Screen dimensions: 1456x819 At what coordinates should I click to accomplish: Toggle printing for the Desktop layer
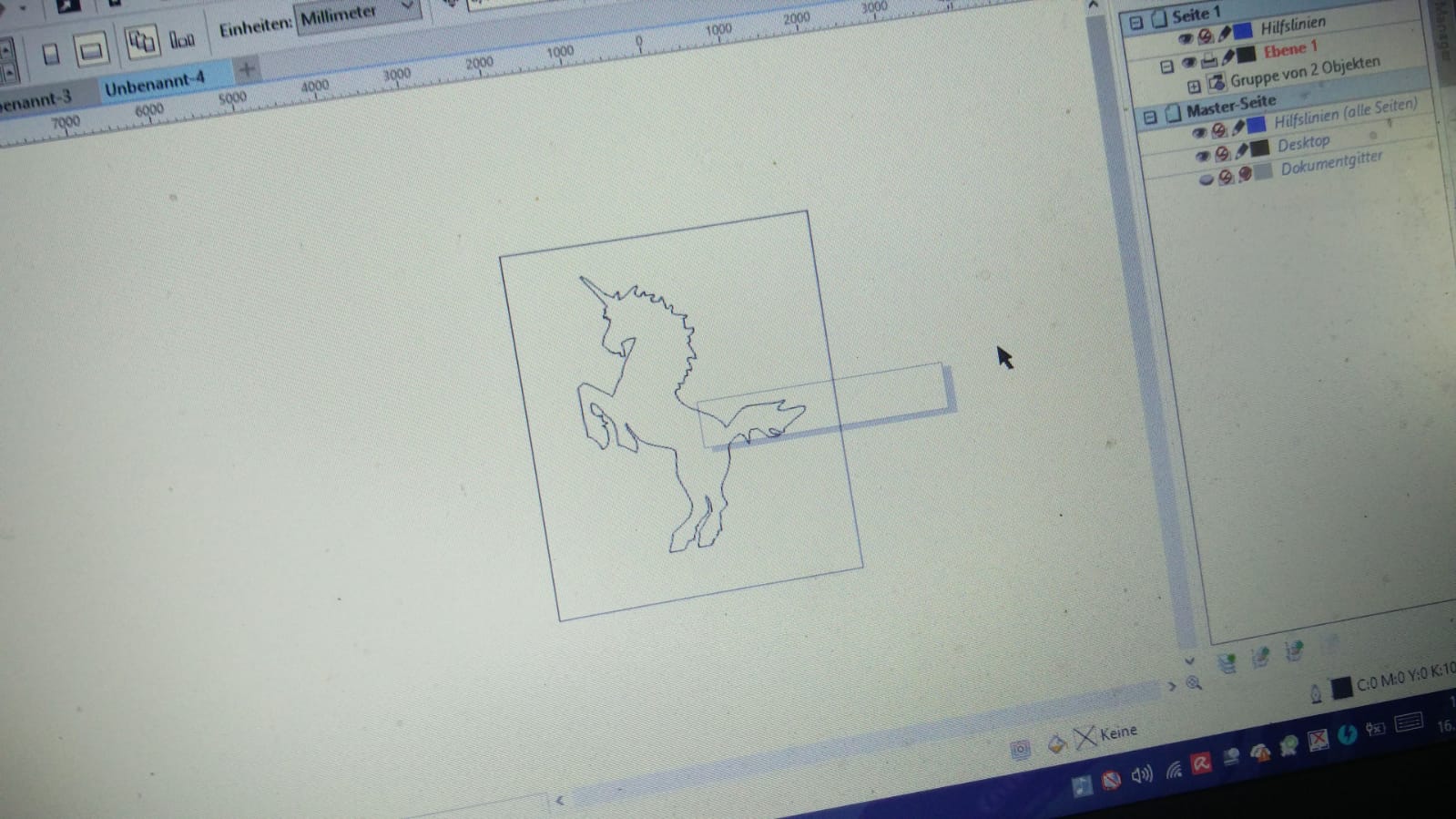pos(1223,153)
